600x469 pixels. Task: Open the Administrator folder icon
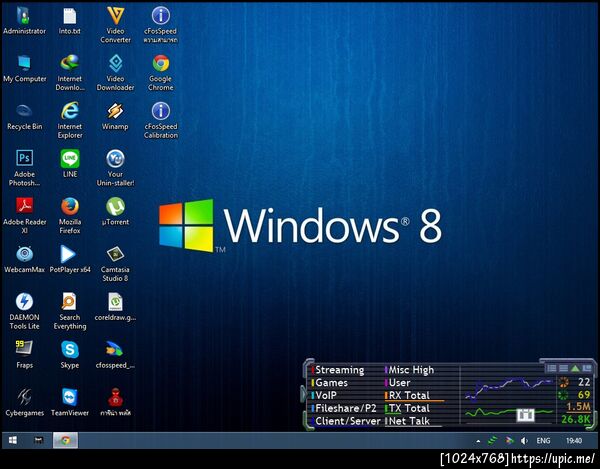pos(24,21)
